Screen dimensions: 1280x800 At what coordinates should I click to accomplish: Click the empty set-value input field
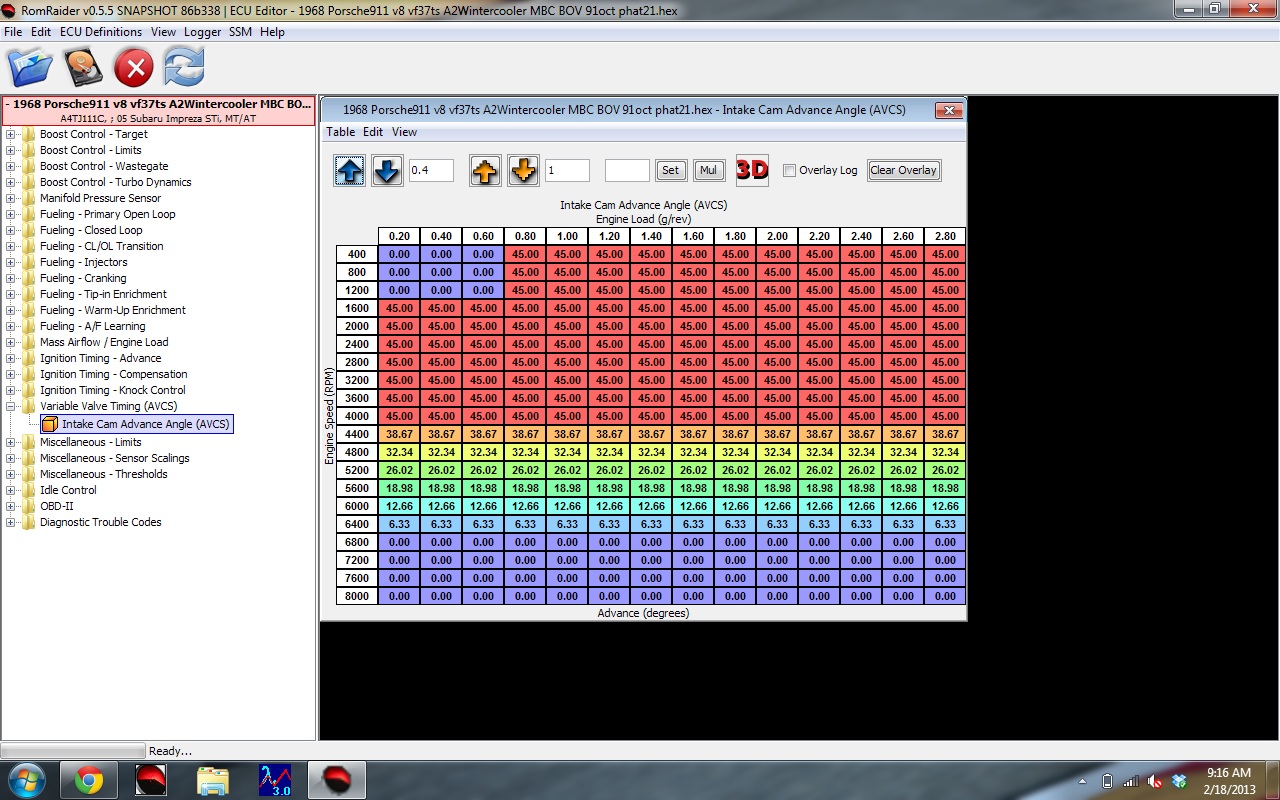tap(627, 170)
